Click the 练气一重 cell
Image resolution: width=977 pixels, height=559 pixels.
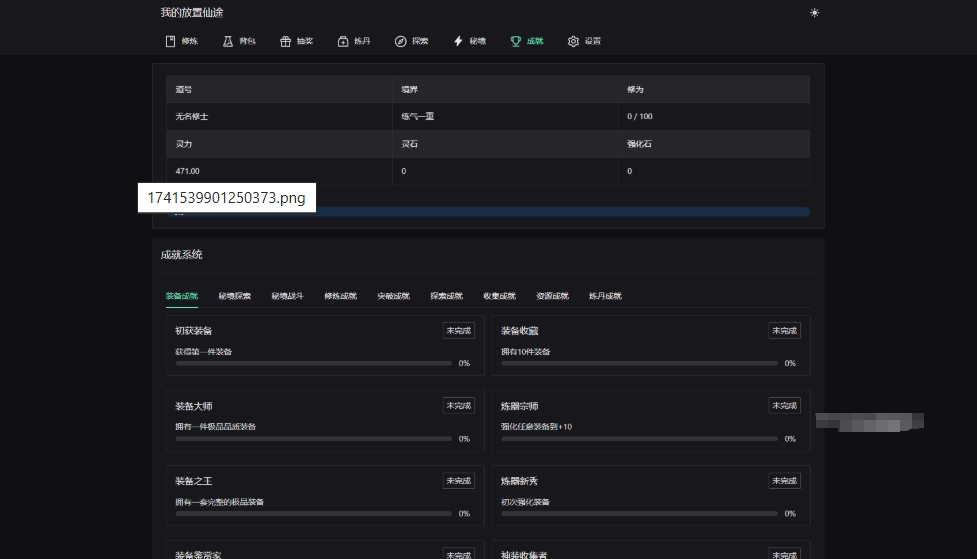pyautogui.click(x=505, y=117)
